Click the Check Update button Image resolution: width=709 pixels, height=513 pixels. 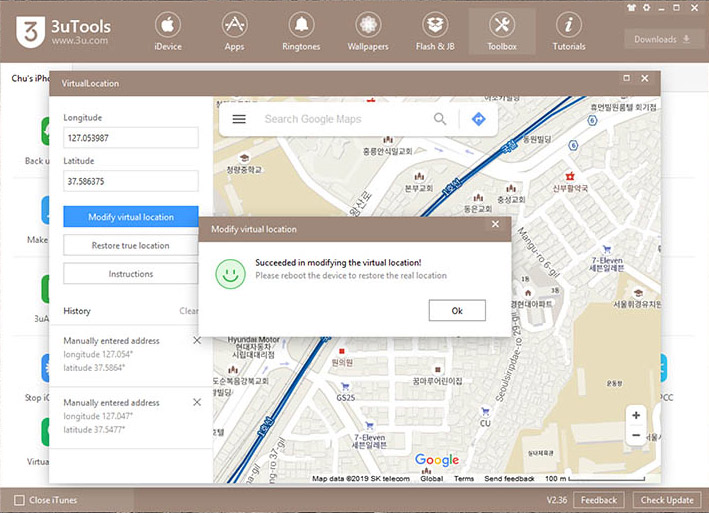[x=667, y=500]
